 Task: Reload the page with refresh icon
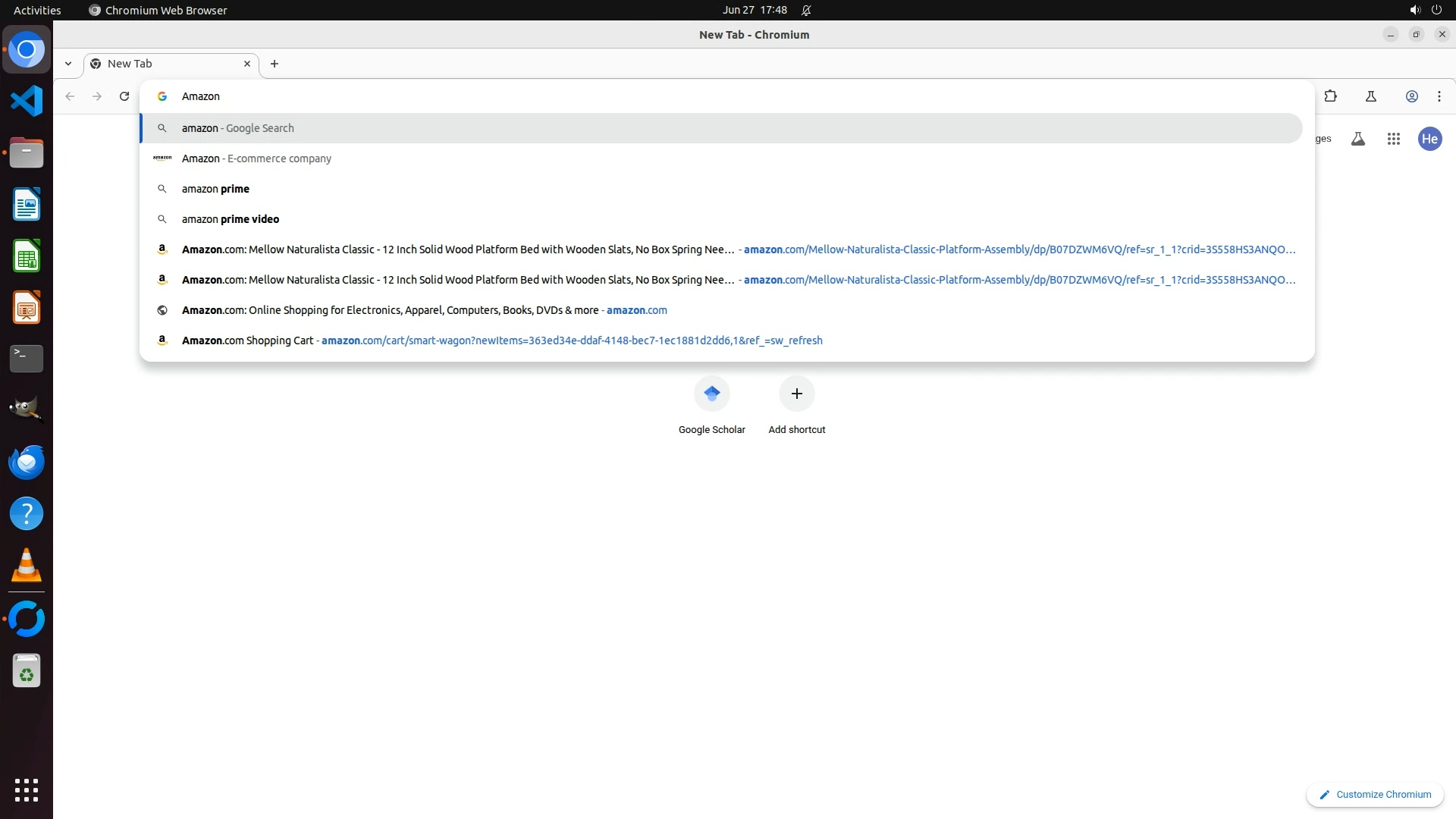(x=124, y=96)
